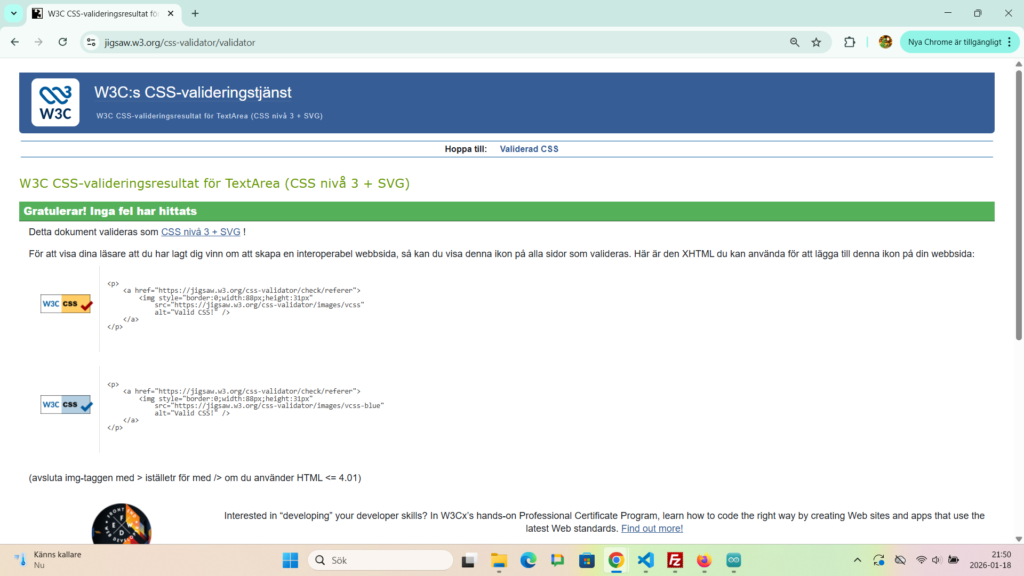Expand the tab search dropdown arrow
The height and width of the screenshot is (576, 1024).
(x=14, y=13)
